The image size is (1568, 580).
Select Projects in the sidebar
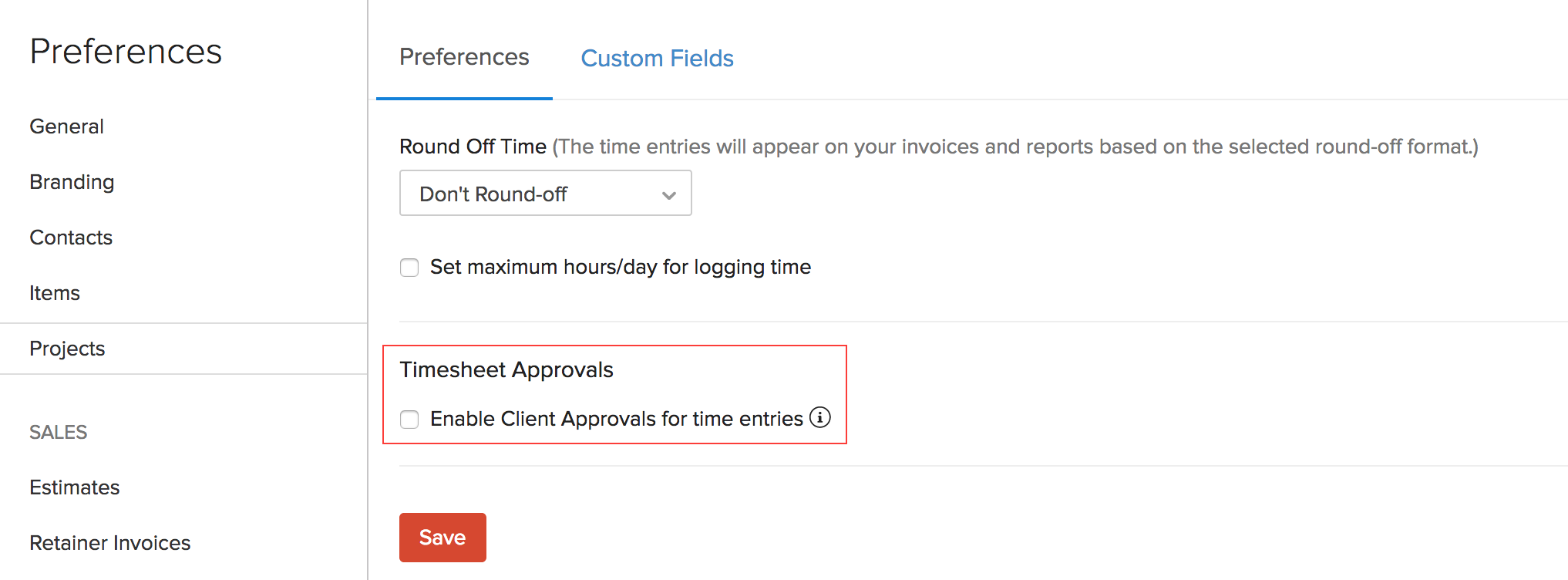point(67,349)
